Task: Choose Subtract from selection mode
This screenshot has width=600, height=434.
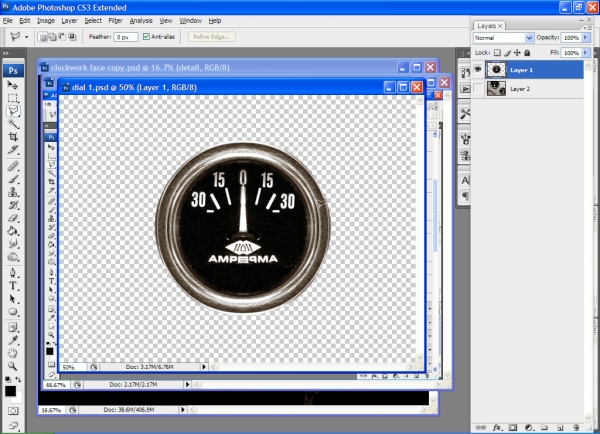Action: 62,37
